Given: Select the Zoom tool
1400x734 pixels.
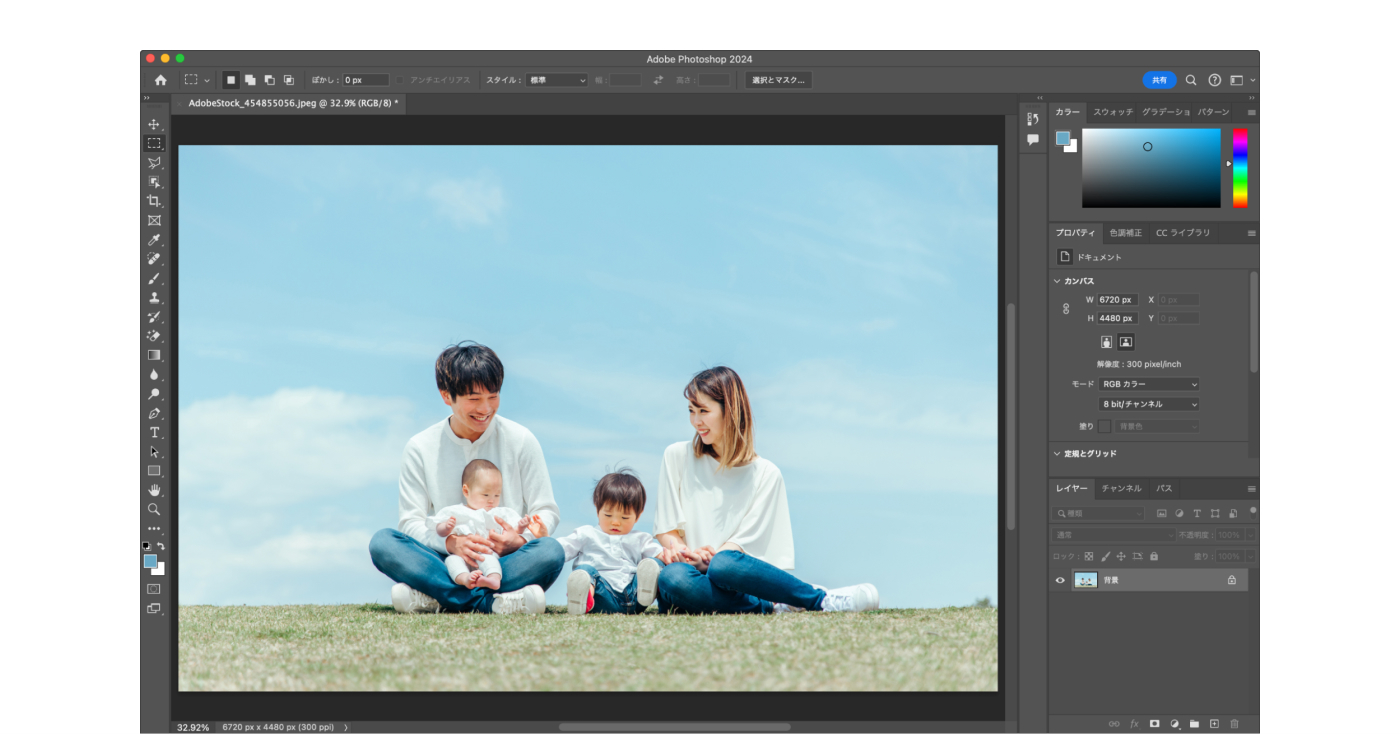Looking at the screenshot, I should tap(154, 509).
